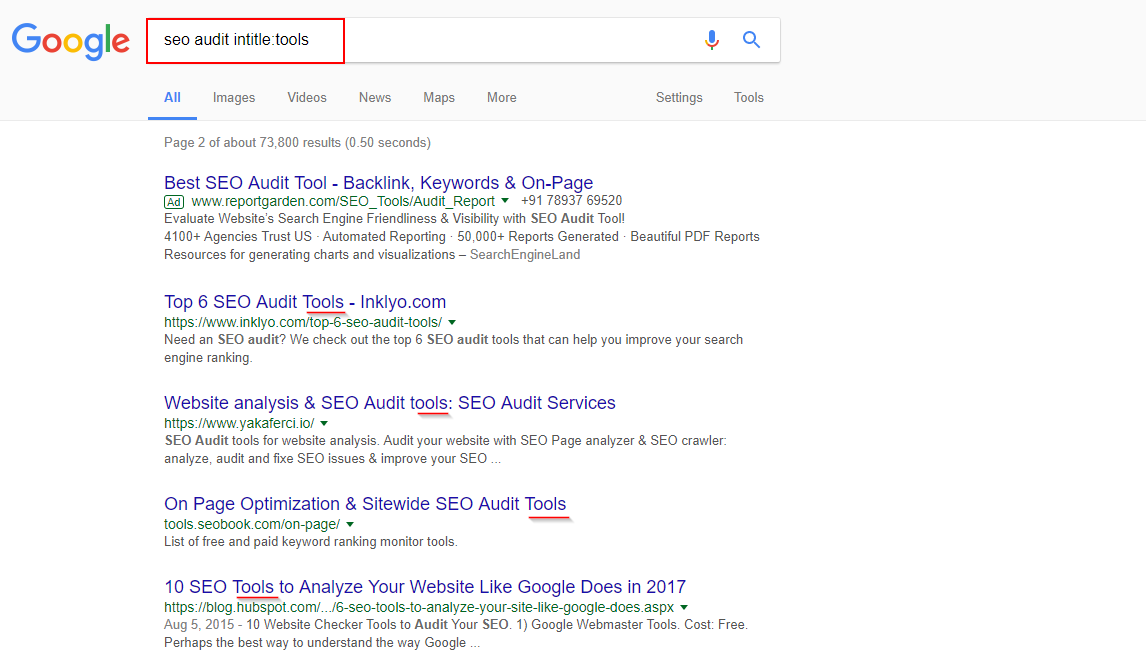1146x655 pixels.
Task: Open Best SEO Audit Tool ad link
Action: [379, 183]
